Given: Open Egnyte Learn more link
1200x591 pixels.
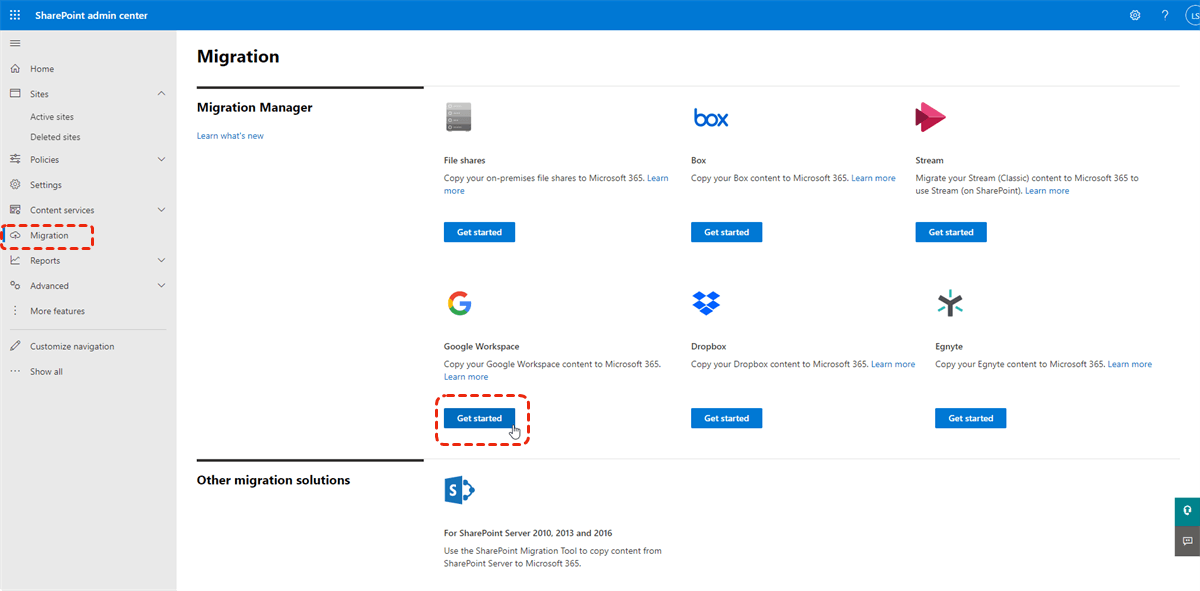Looking at the screenshot, I should coord(1130,364).
